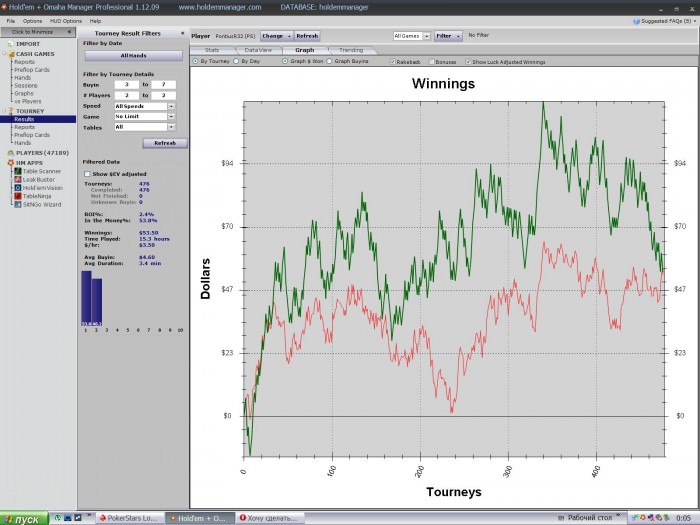
Task: Collapse the Tourney Result Filters panel arrow
Action: tap(182, 33)
